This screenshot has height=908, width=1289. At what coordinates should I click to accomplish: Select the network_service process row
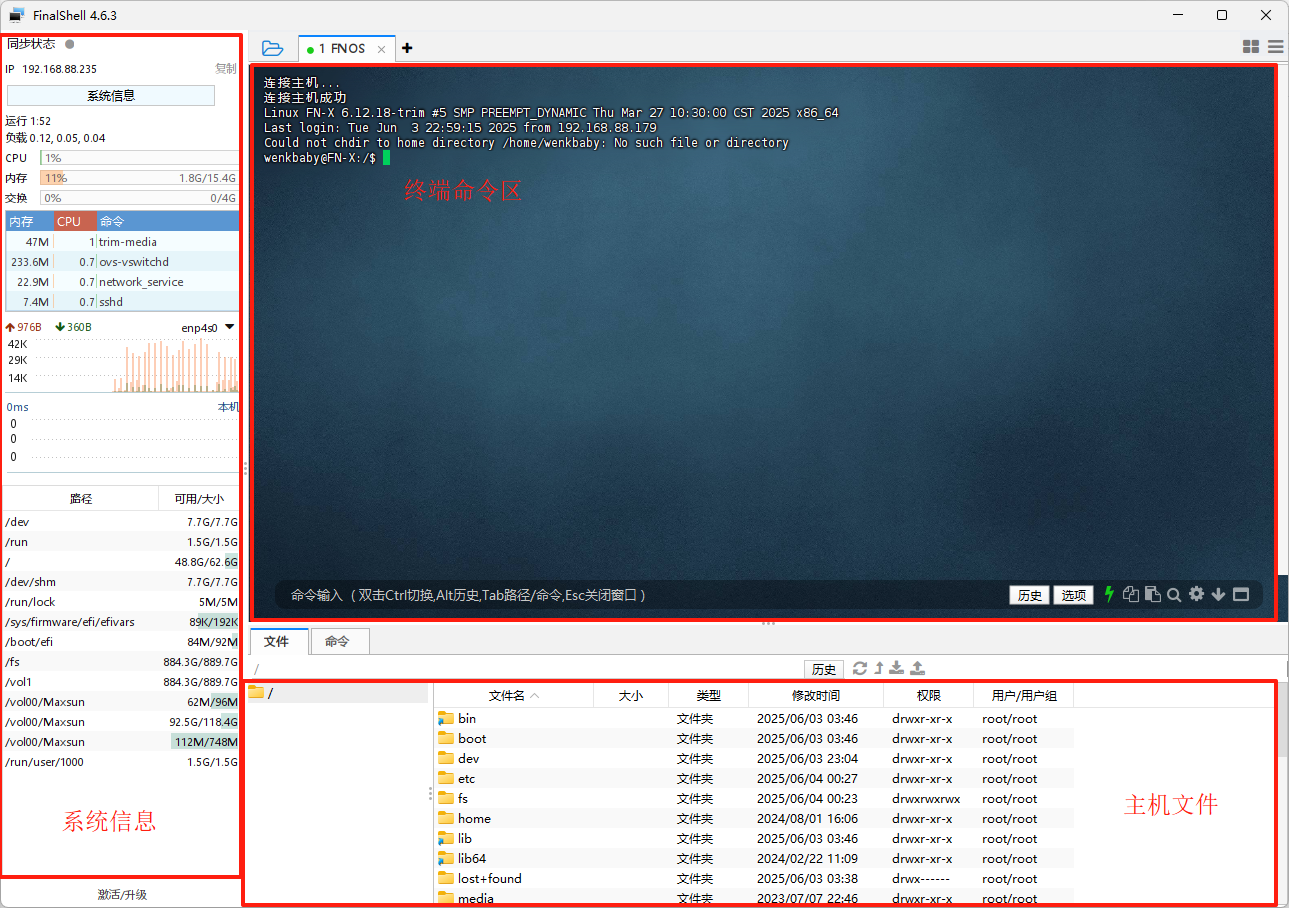pos(122,282)
